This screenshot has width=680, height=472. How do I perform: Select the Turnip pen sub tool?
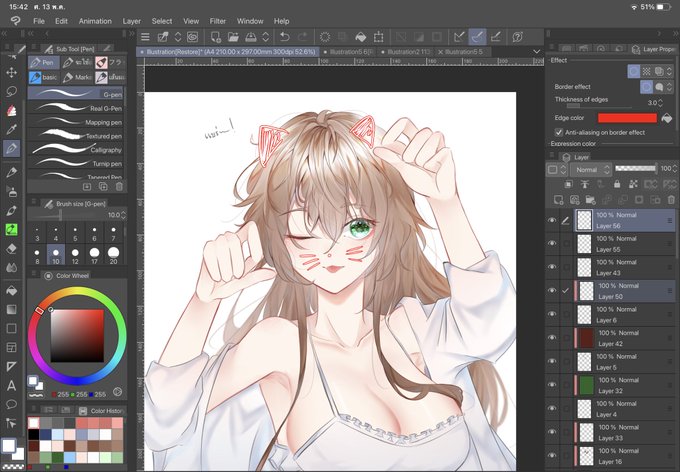click(x=75, y=164)
